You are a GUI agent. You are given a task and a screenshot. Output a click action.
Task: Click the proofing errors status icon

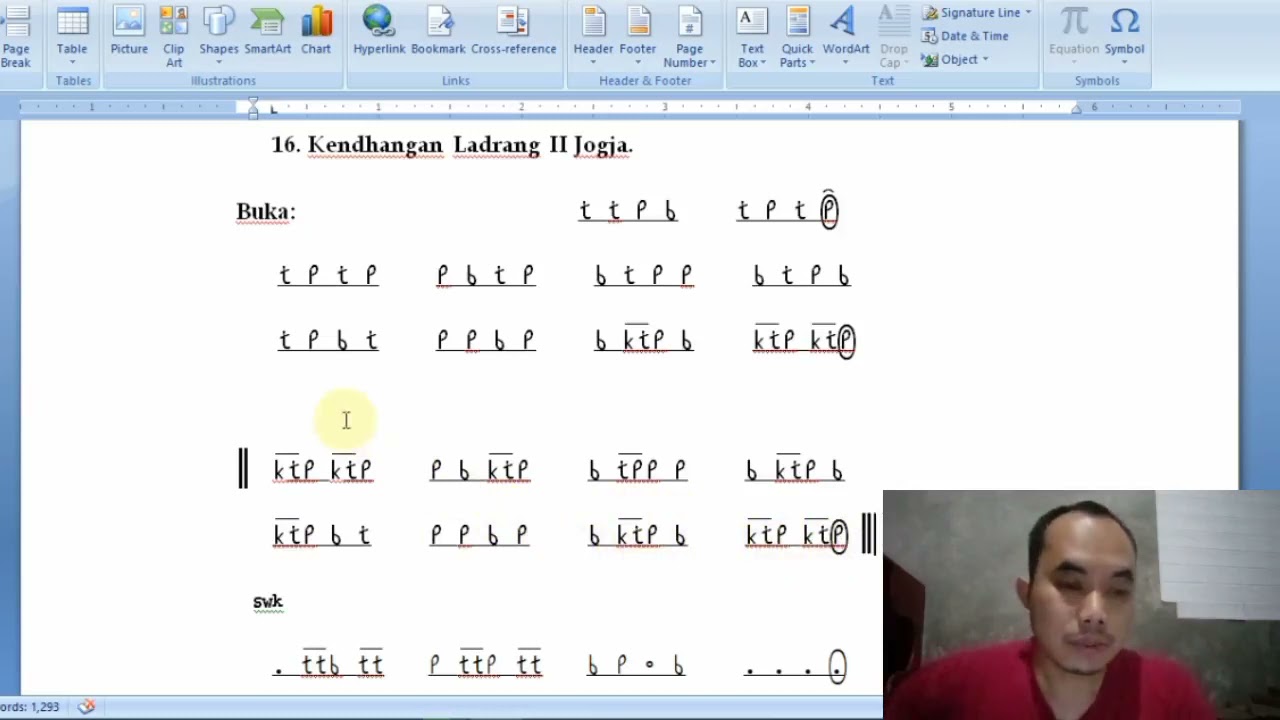pos(87,706)
